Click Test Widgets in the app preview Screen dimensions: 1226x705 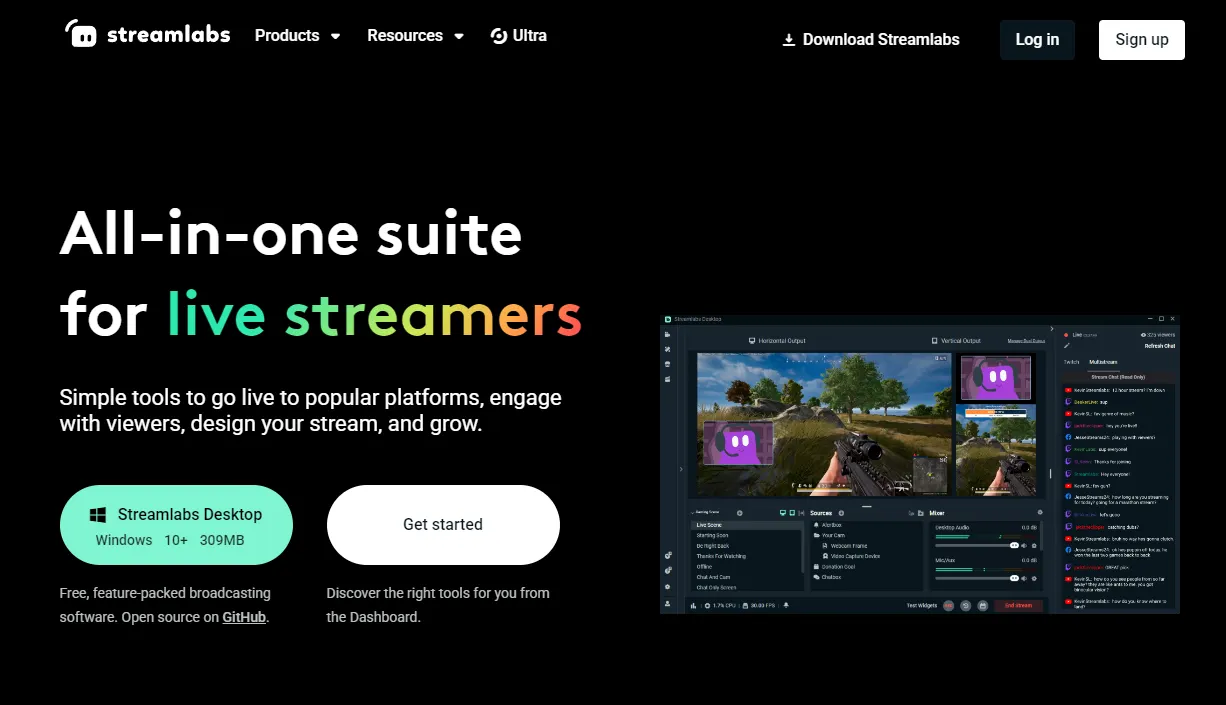pos(922,605)
